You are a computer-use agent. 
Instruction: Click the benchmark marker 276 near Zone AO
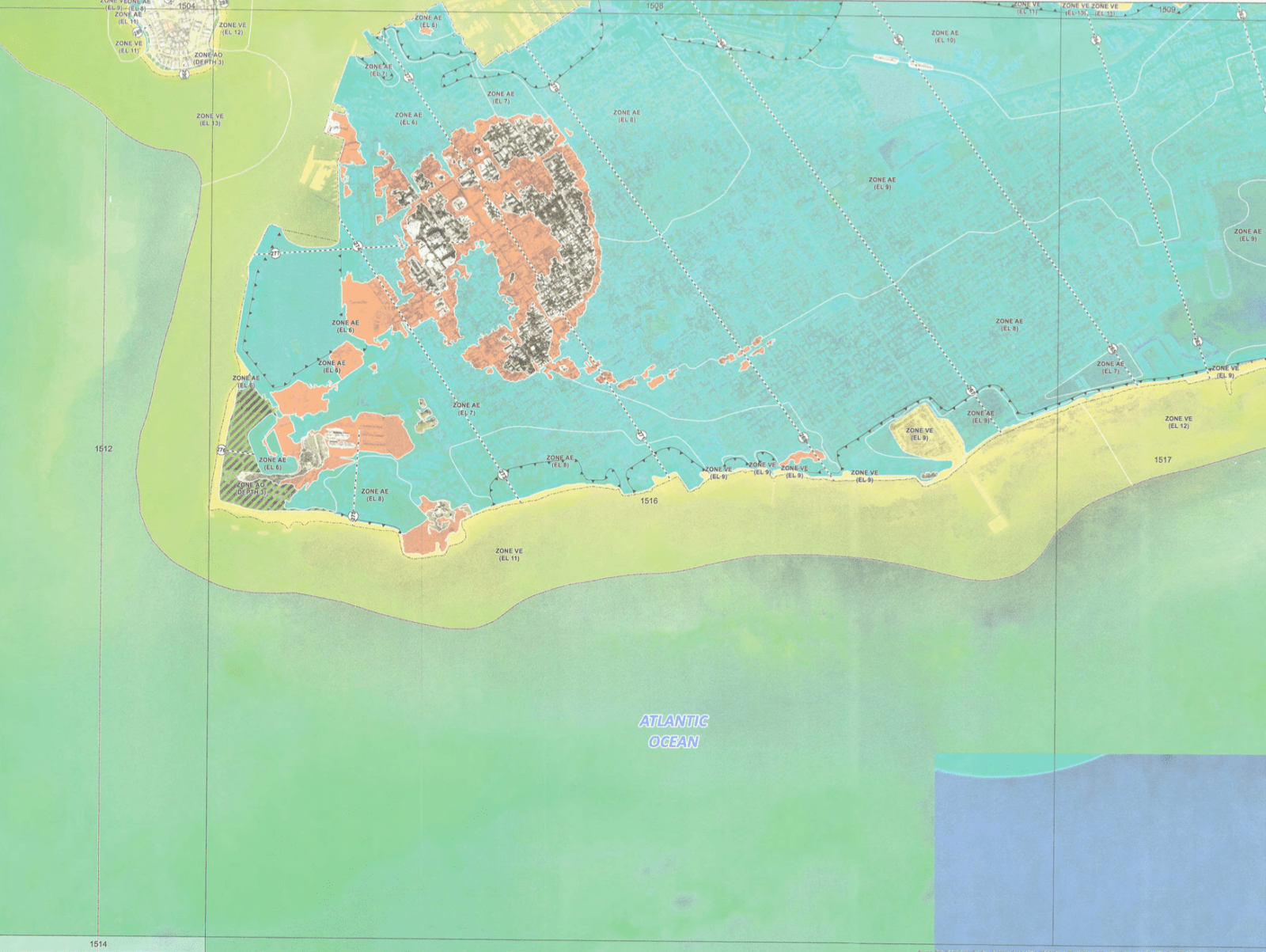(x=221, y=449)
